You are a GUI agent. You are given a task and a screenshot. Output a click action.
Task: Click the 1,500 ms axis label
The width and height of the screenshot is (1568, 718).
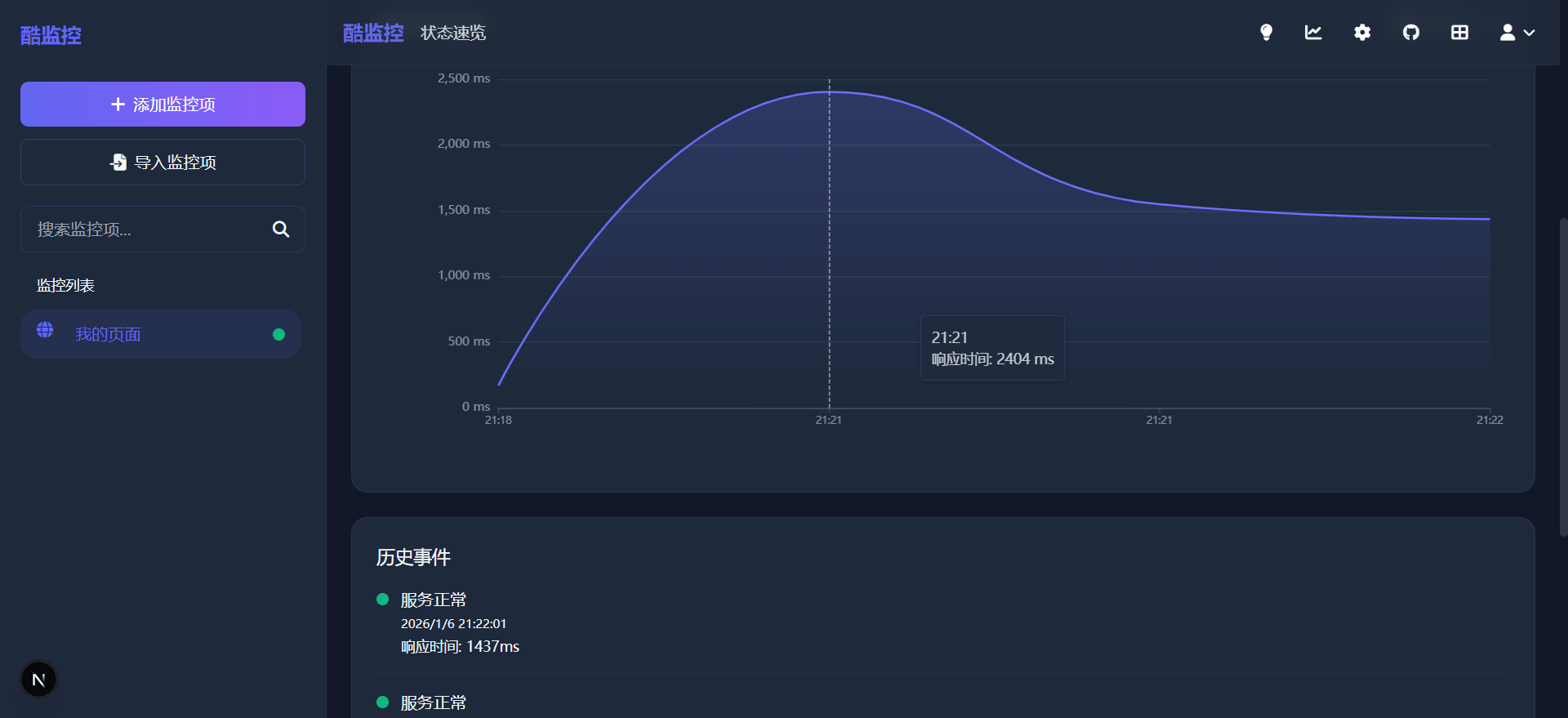(464, 210)
